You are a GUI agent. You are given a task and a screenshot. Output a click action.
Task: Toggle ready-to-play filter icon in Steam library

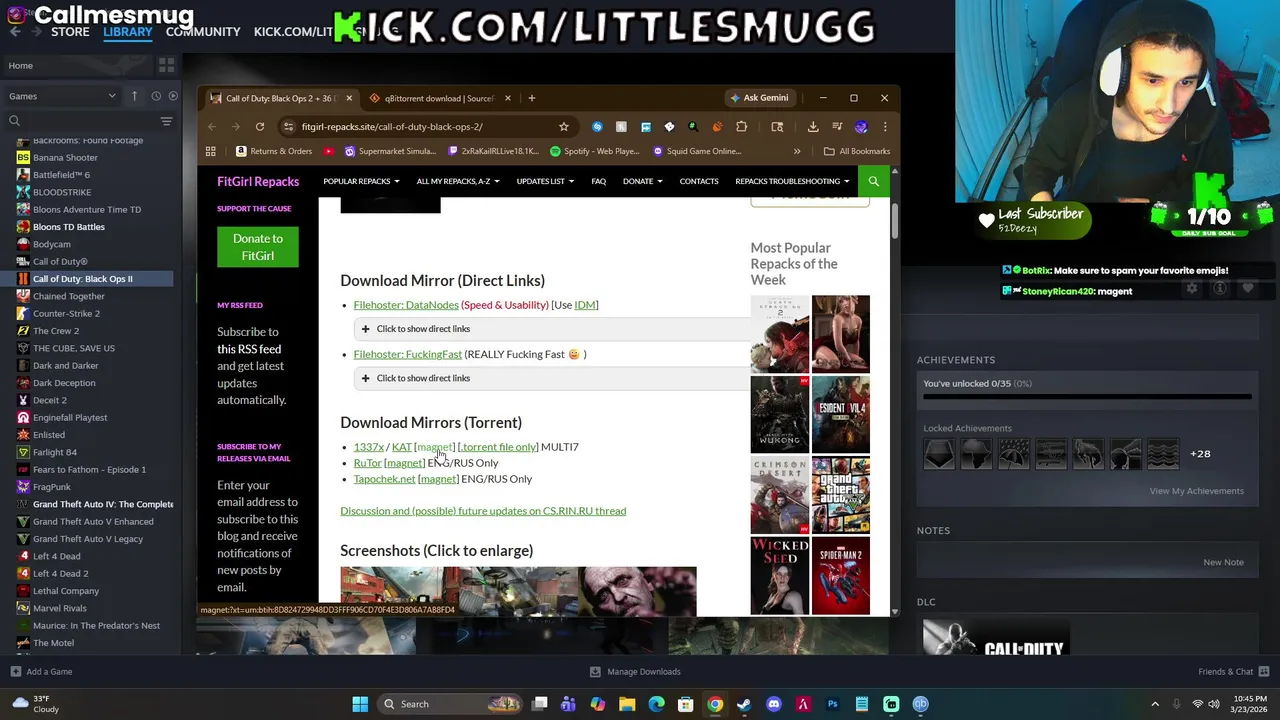coord(173,96)
